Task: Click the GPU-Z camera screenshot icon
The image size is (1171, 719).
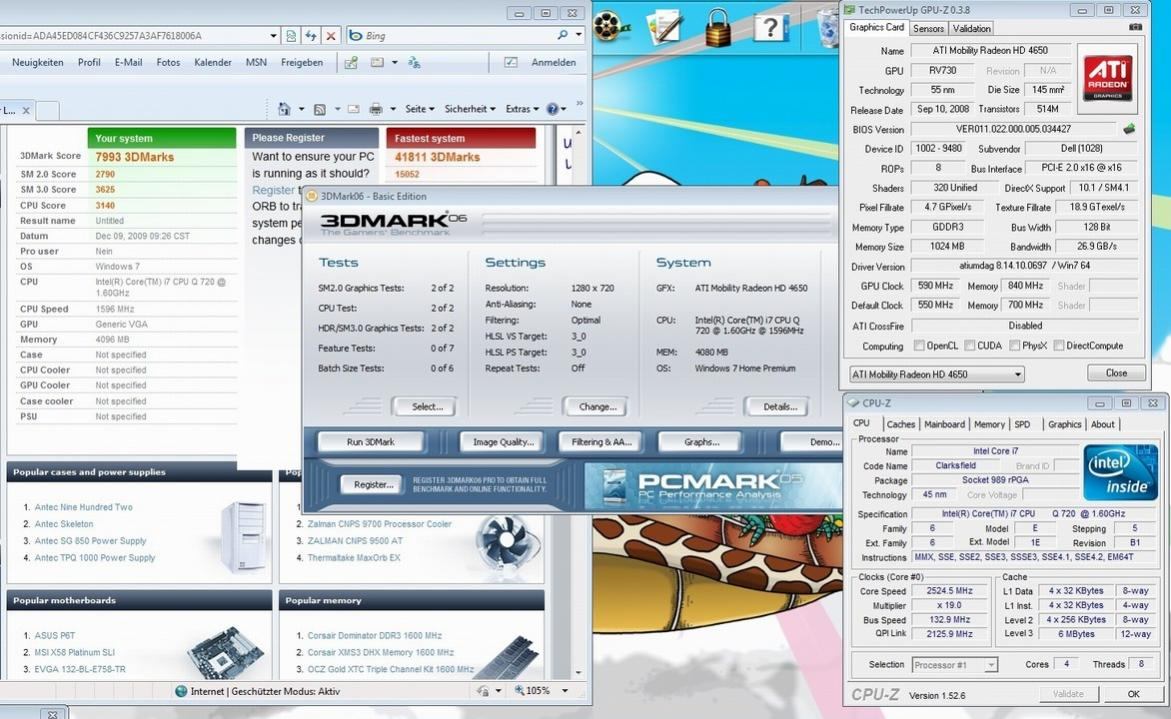Action: 1135,28
